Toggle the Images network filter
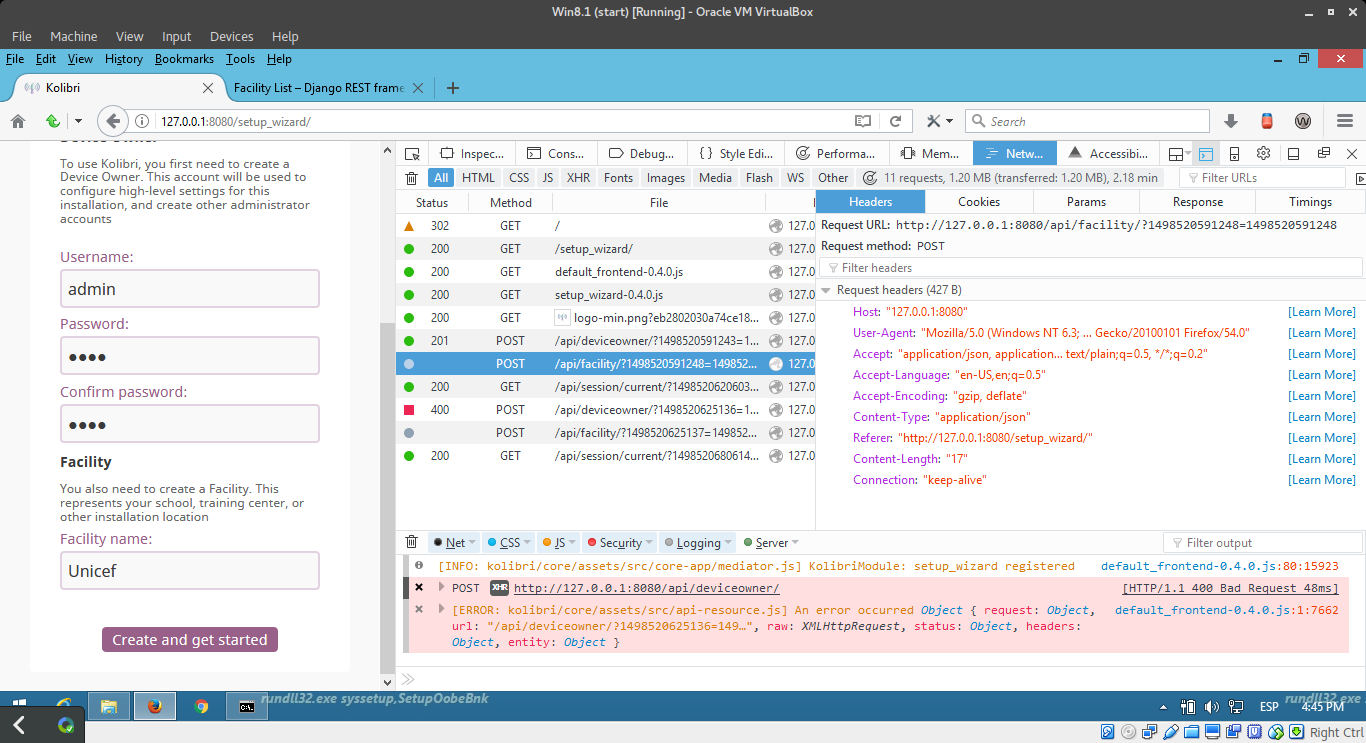 [666, 178]
